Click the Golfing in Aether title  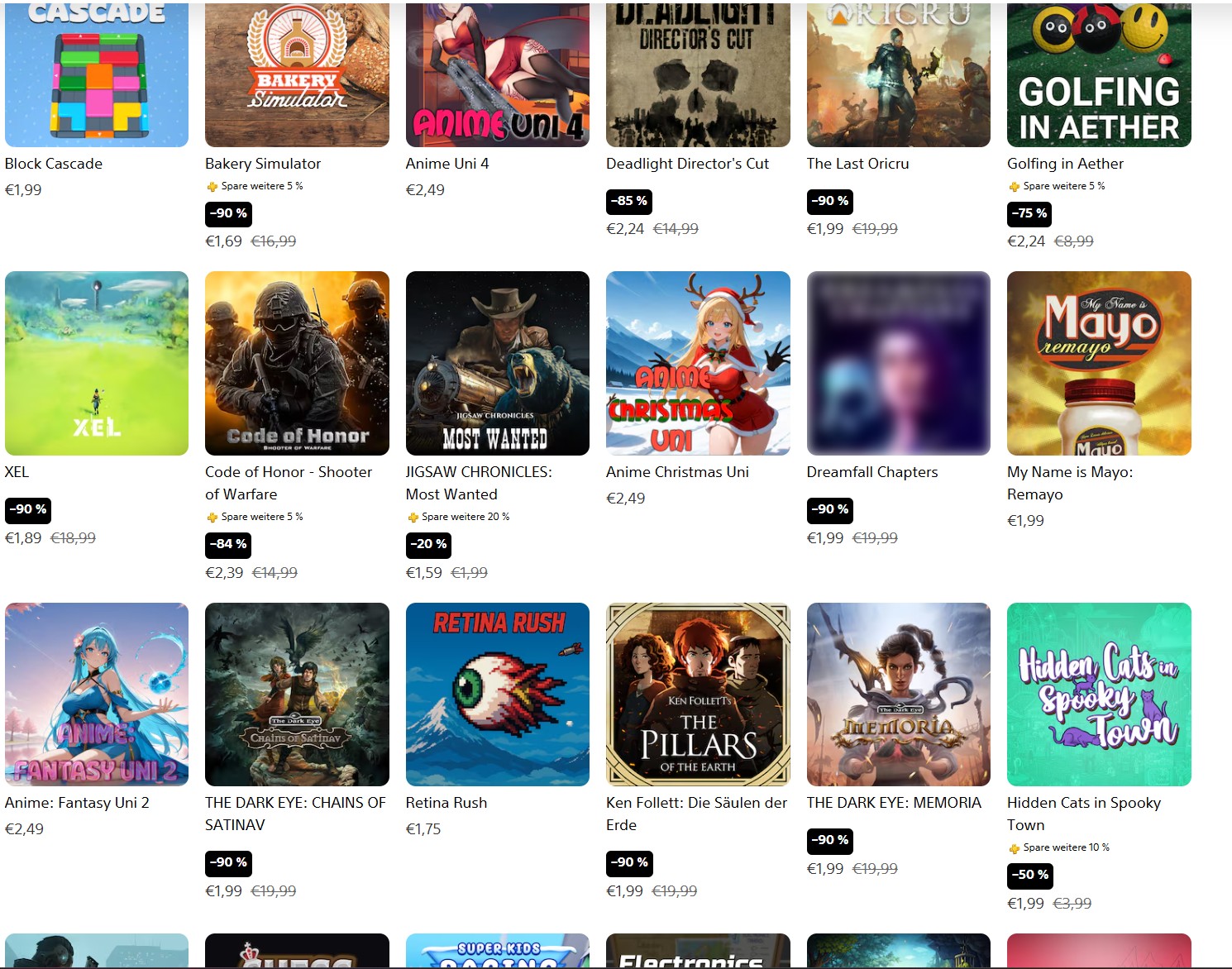click(x=1065, y=164)
